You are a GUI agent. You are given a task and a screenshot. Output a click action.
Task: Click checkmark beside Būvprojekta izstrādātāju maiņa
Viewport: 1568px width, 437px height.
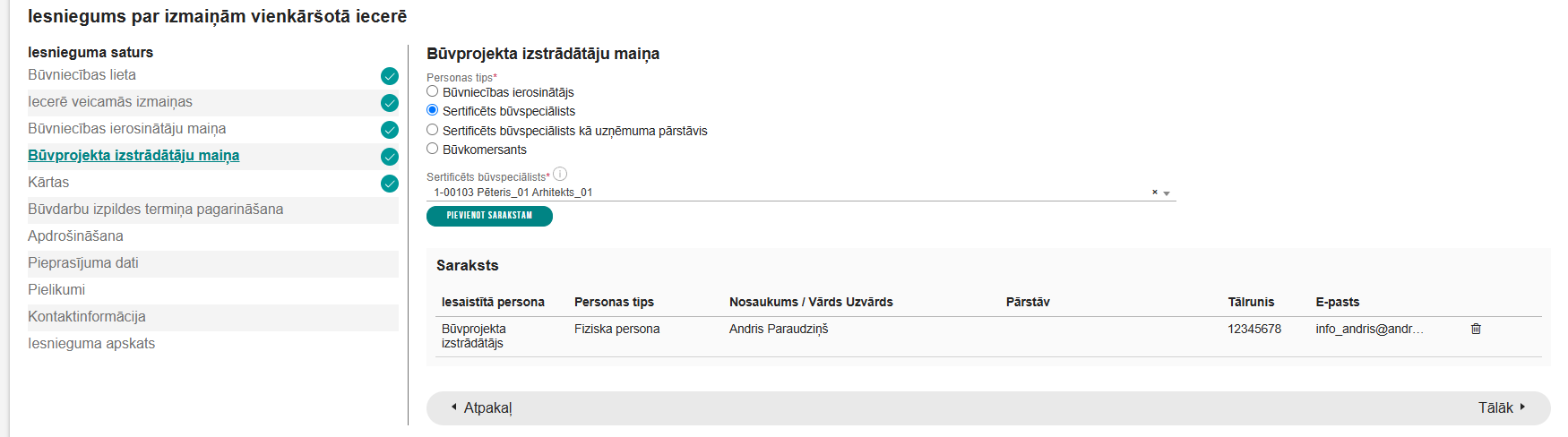tap(390, 157)
